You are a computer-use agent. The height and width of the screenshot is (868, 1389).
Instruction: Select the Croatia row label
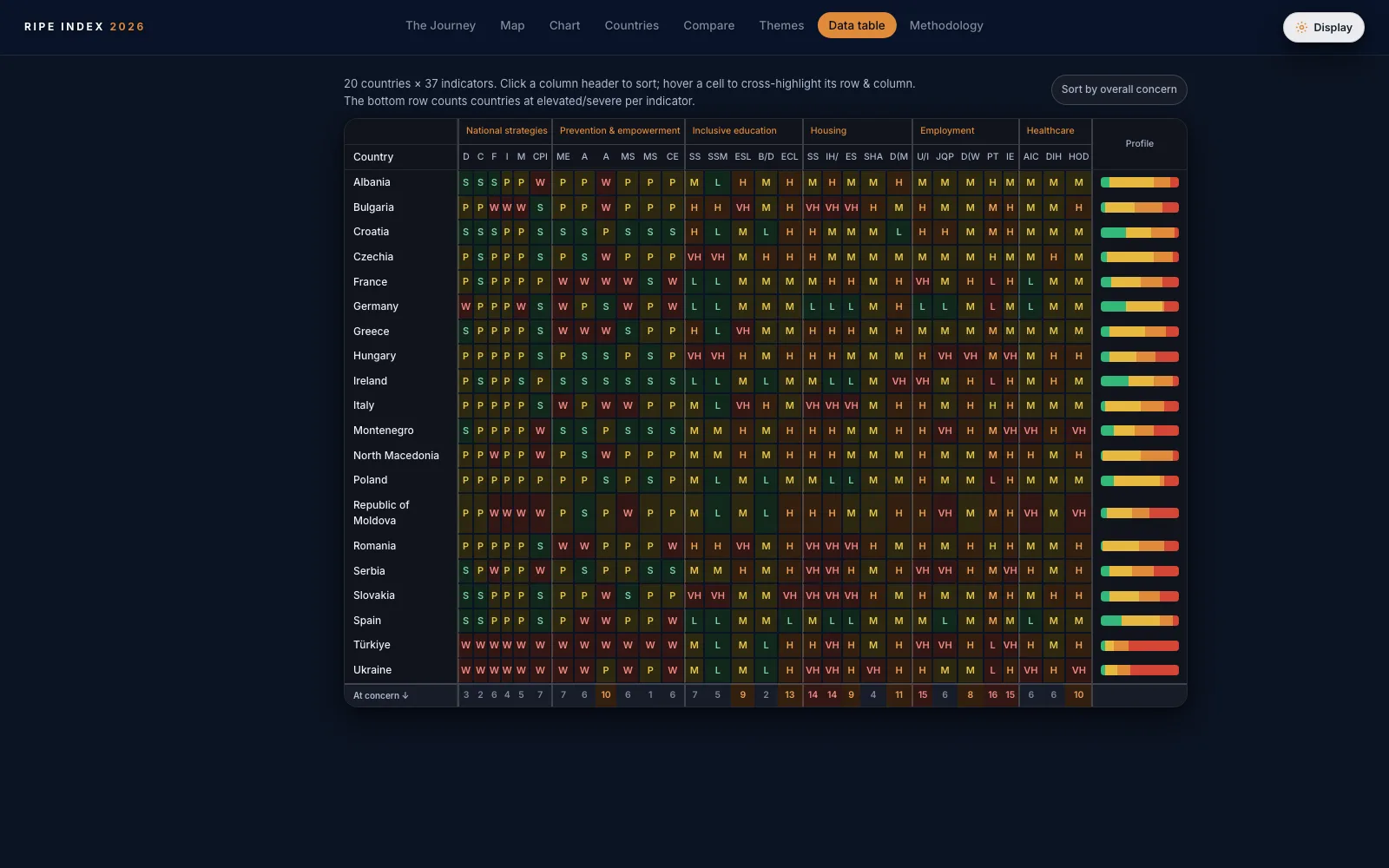click(x=371, y=232)
